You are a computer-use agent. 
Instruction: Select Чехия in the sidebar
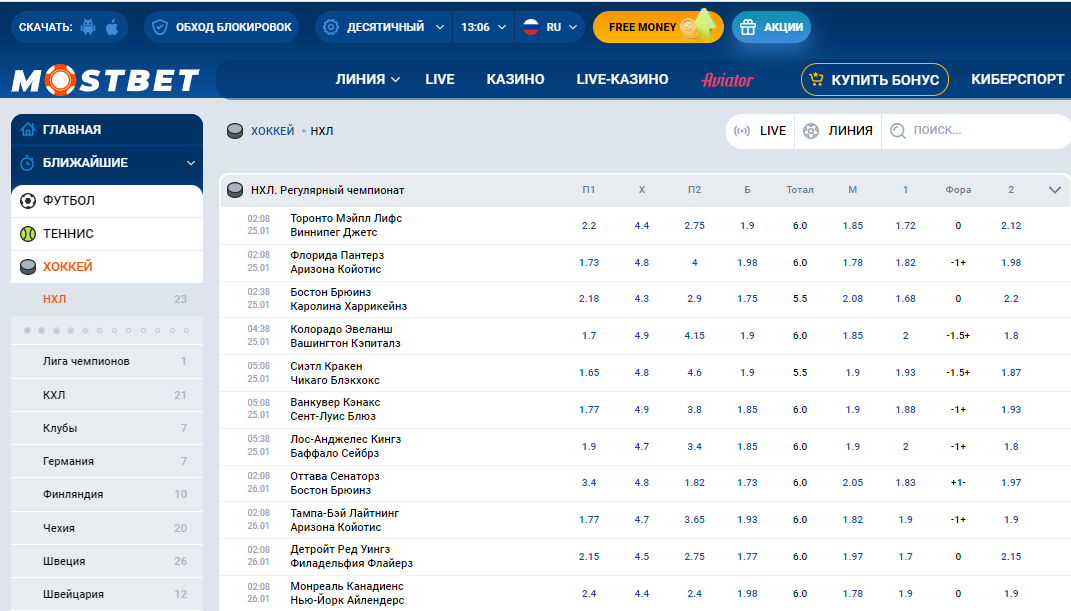107,528
